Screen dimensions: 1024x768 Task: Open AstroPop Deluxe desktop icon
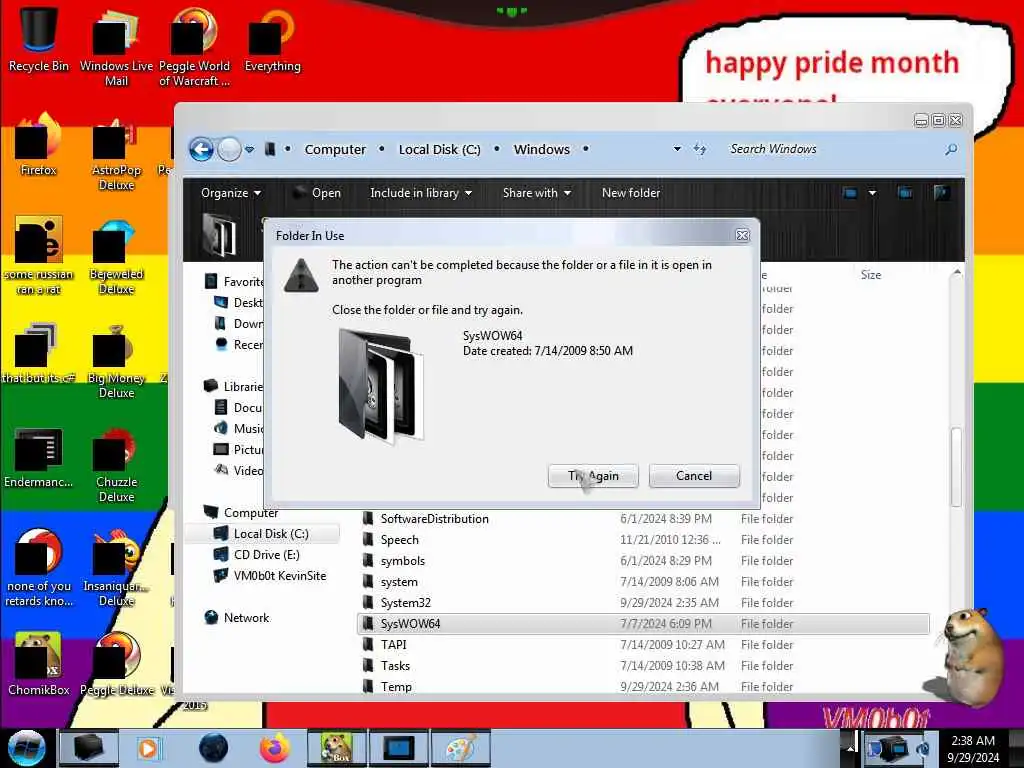[x=116, y=152]
